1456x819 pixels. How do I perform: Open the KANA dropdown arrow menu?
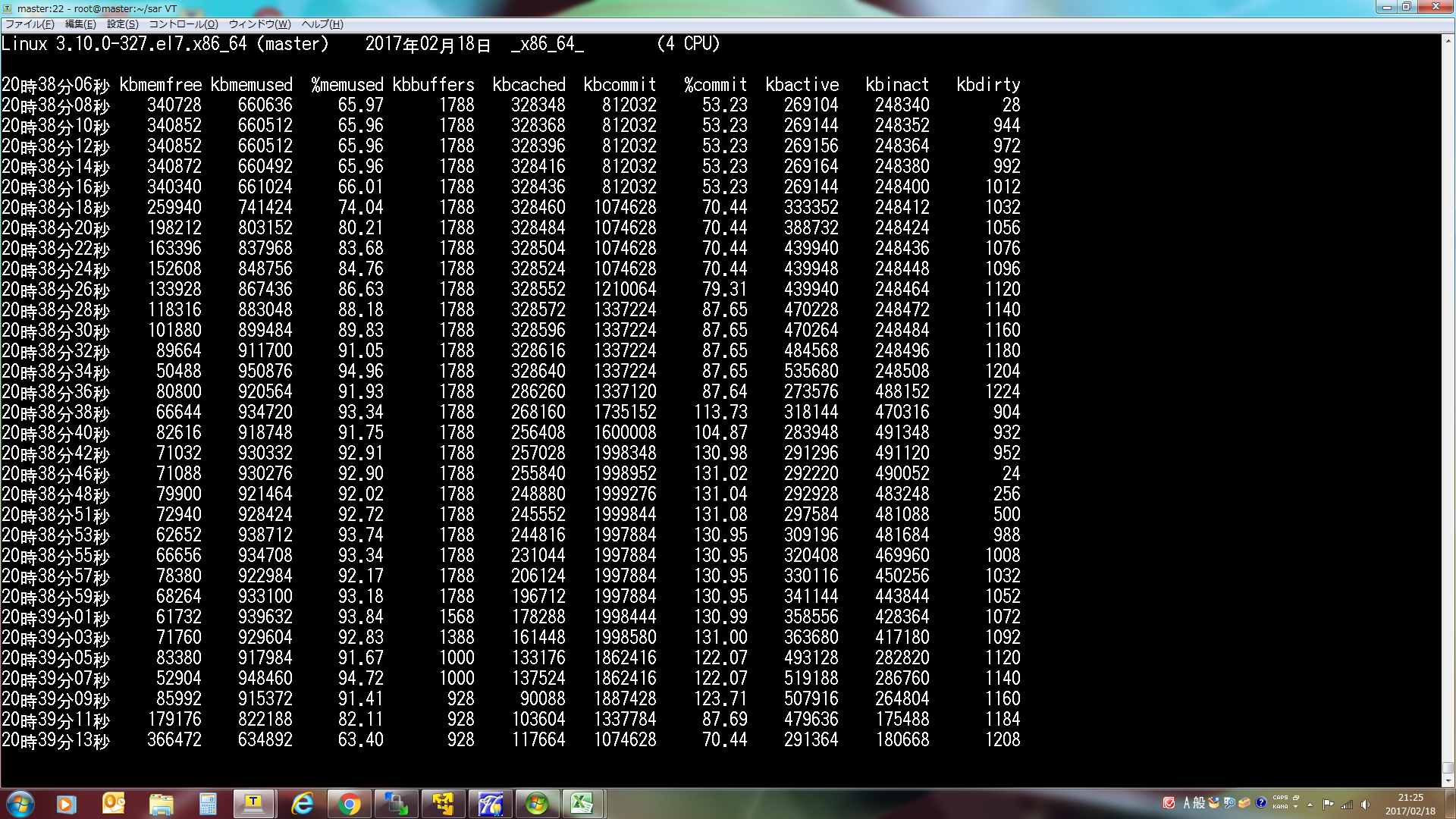[x=1295, y=807]
